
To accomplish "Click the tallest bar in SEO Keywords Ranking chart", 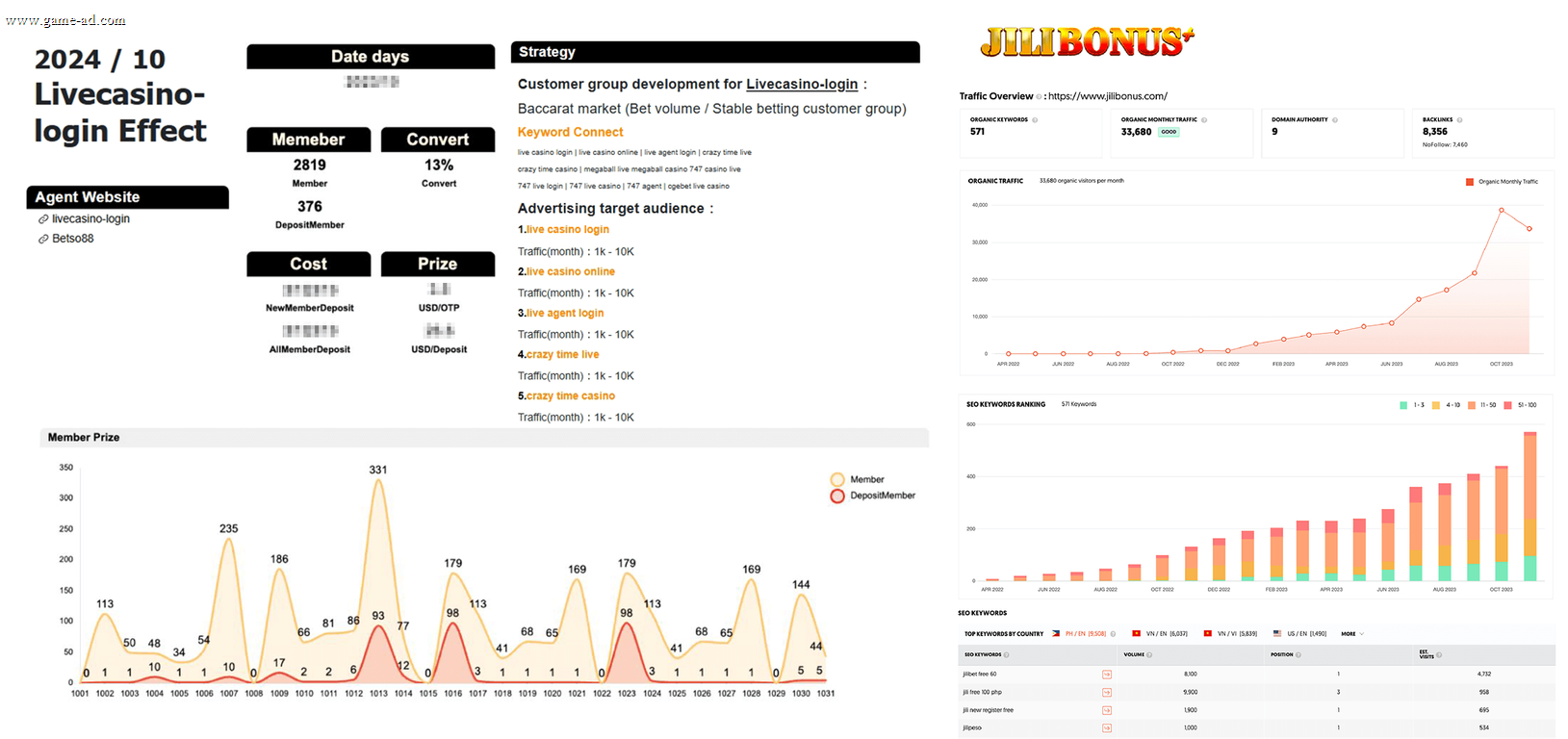I will point(1530,507).
